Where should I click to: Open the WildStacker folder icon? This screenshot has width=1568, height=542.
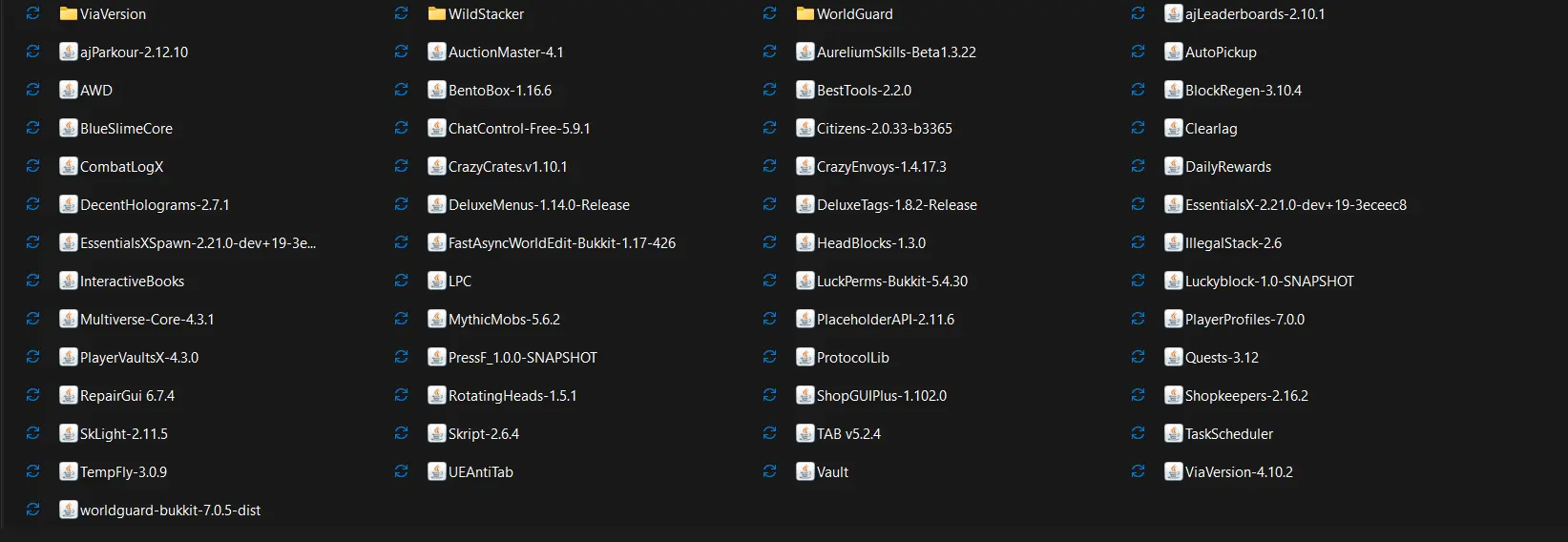437,13
